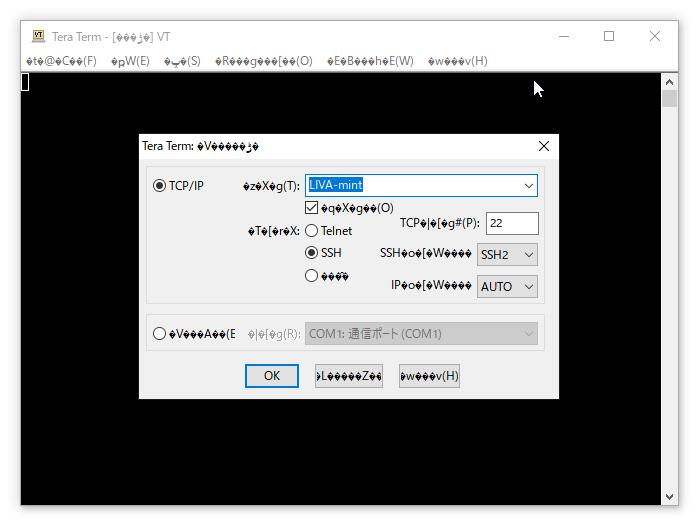Expand the host dropdown showing LIVA-mint
Image resolution: width=699 pixels, height=526 pixels.
(x=529, y=185)
